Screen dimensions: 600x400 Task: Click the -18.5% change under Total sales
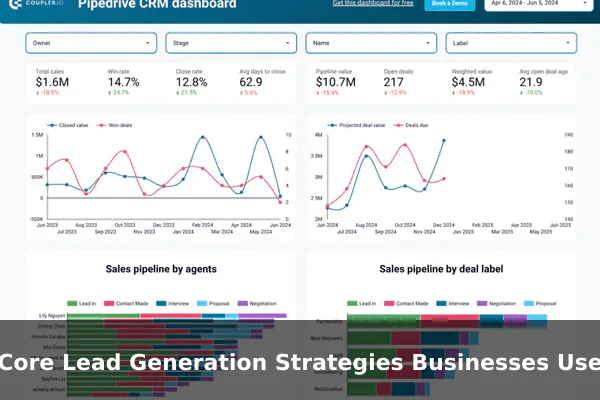click(x=47, y=93)
